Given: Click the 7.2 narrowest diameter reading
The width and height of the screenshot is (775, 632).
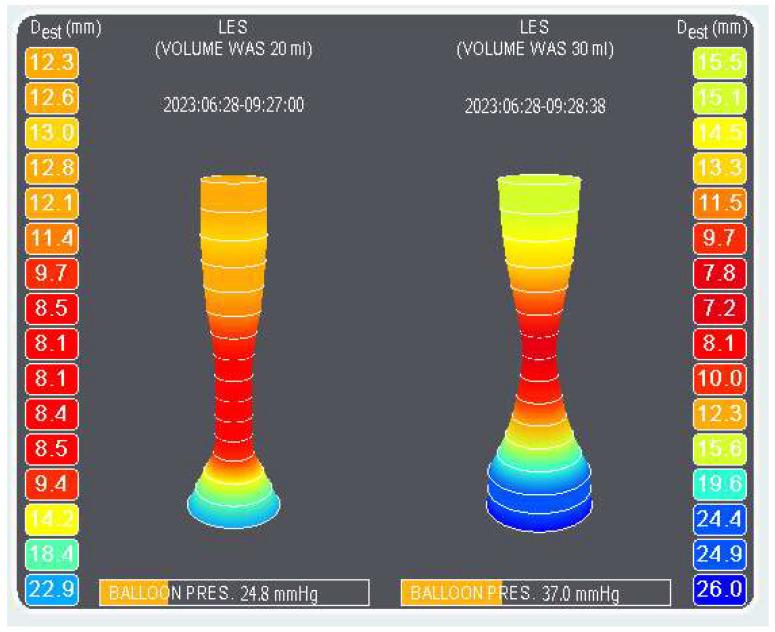Looking at the screenshot, I should [x=719, y=308].
